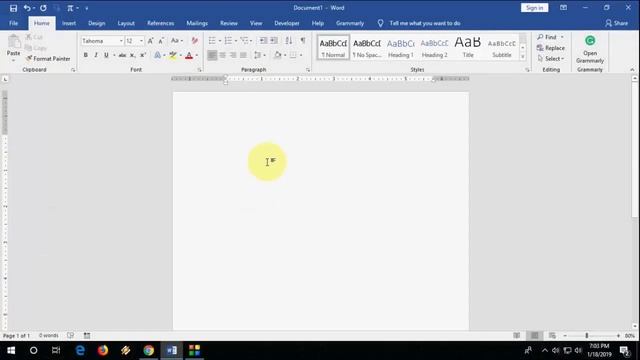Open Firefox from the taskbar
The width and height of the screenshot is (640, 360).
point(103,350)
